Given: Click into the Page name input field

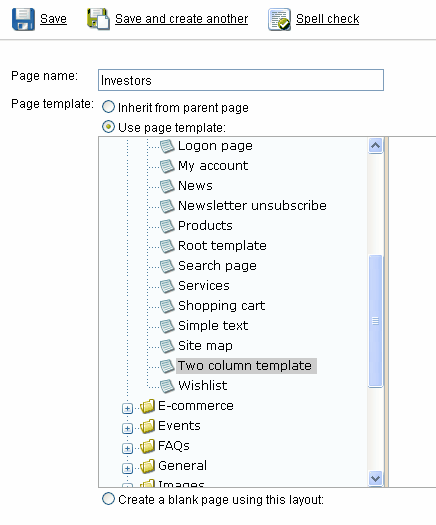Looking at the screenshot, I should coord(241,80).
